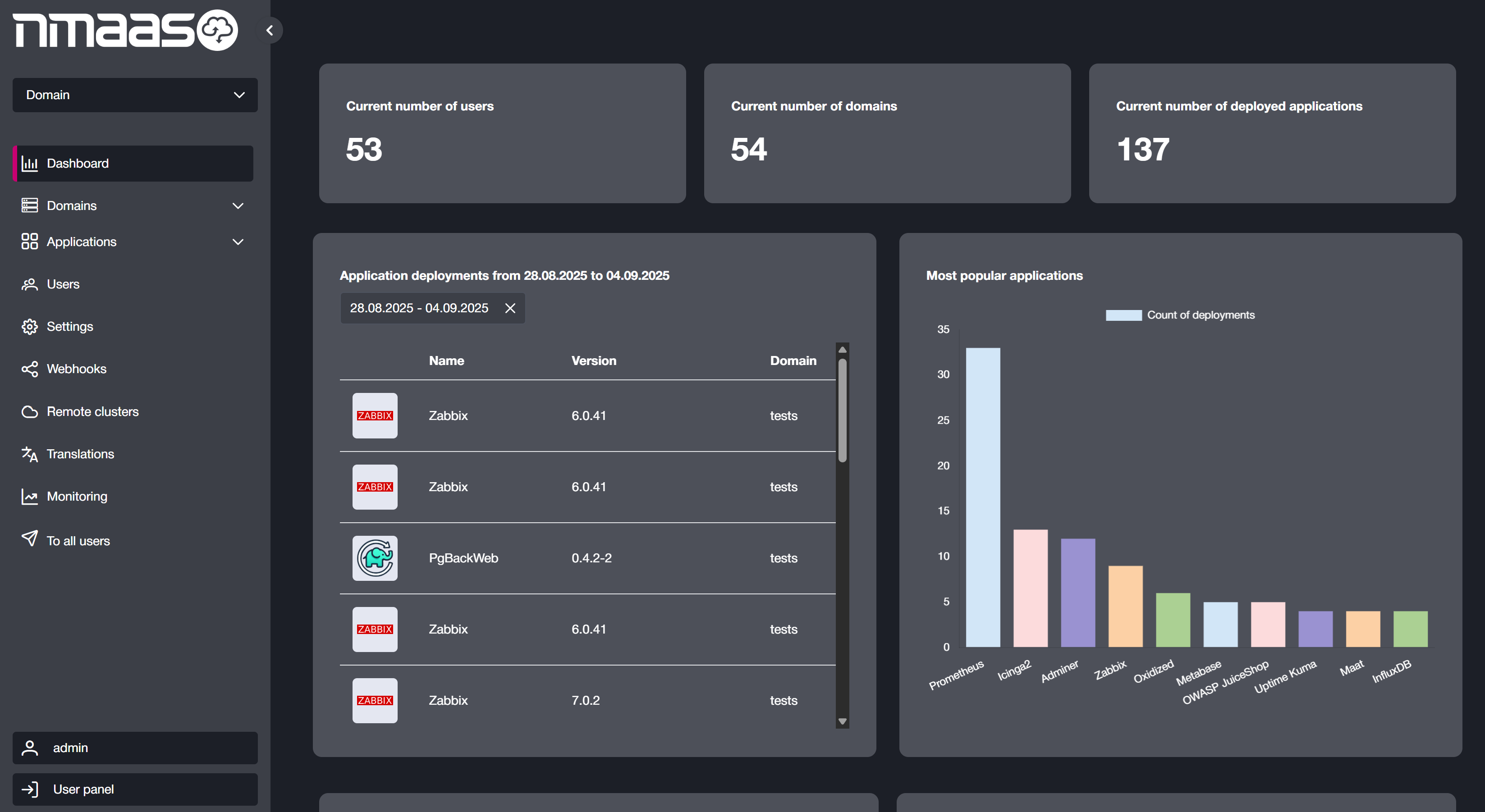The image size is (1485, 812).
Task: Expand the Applications submenu
Action: 238,242
